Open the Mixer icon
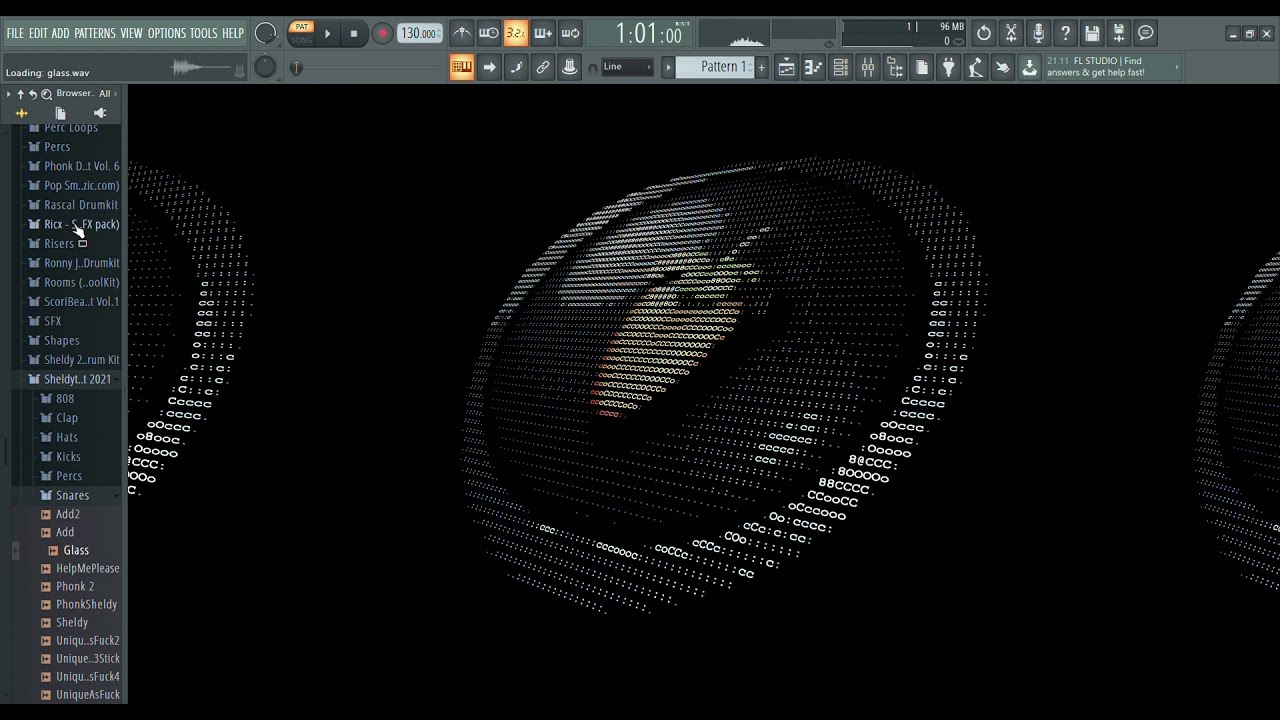The height and width of the screenshot is (720, 1280). pos(868,67)
